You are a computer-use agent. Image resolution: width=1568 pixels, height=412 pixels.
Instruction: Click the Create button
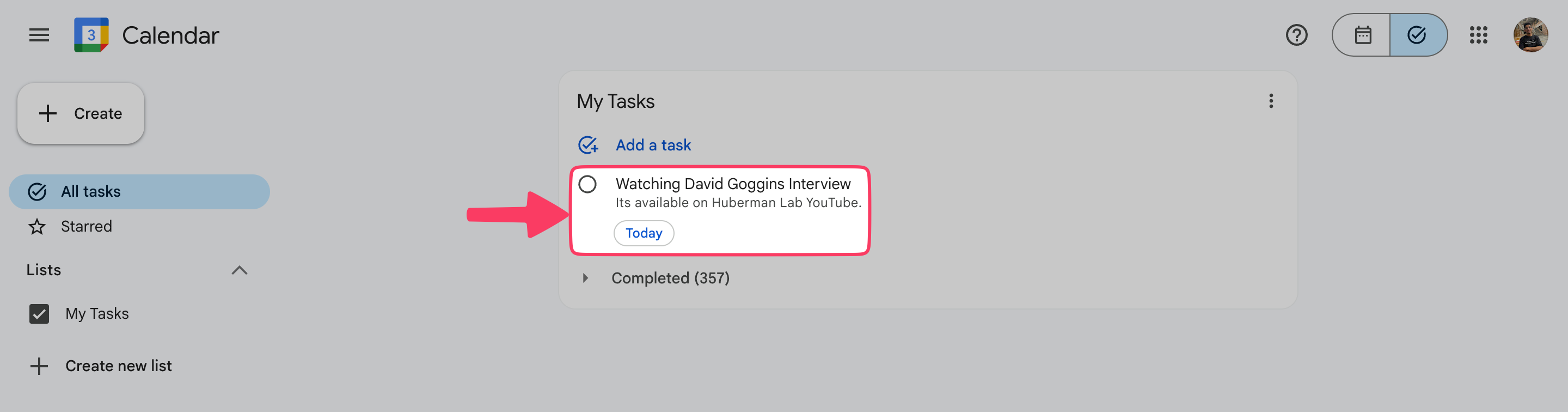[x=81, y=113]
